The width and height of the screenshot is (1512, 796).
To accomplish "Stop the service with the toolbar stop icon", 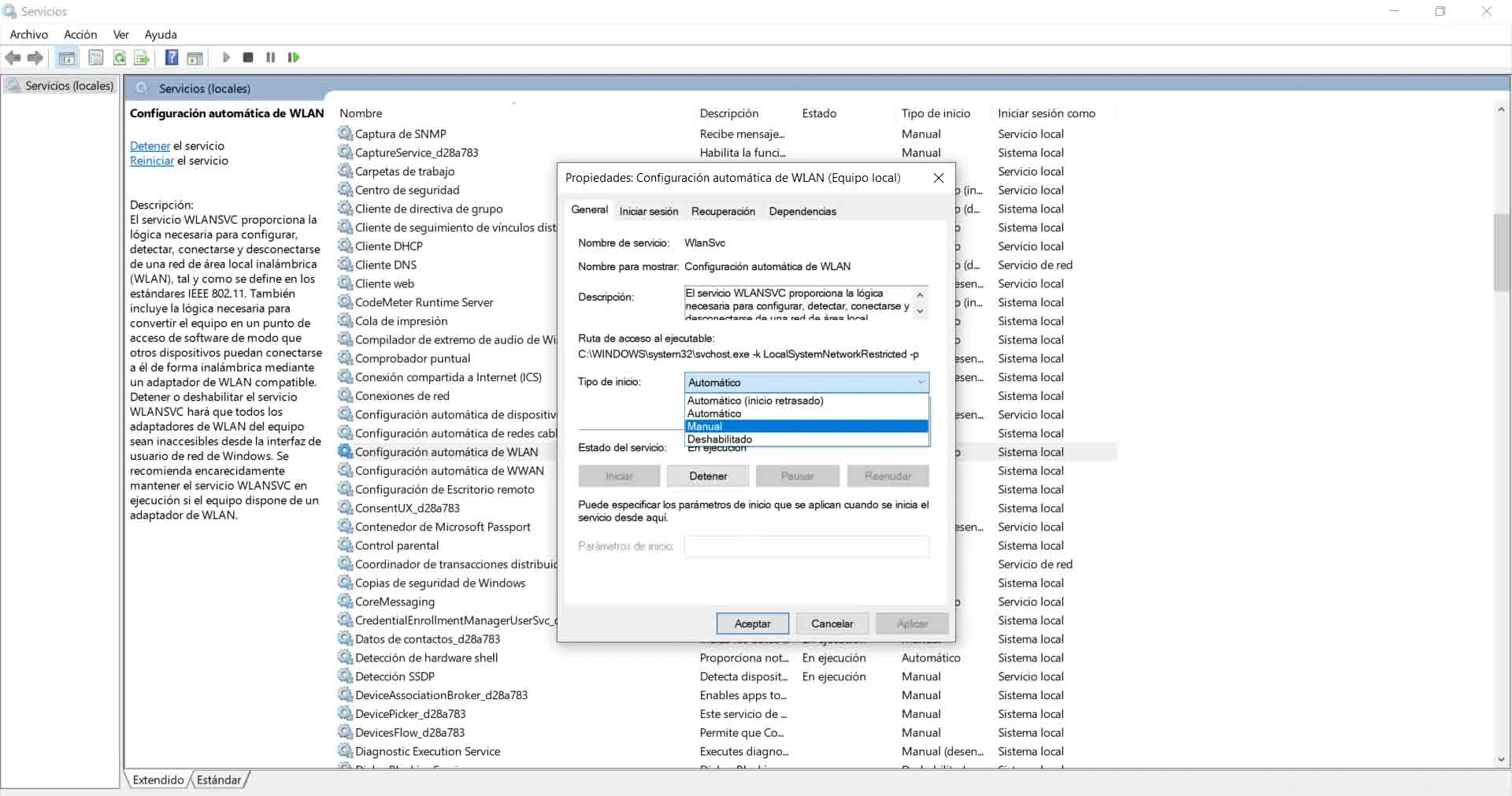I will 248,57.
